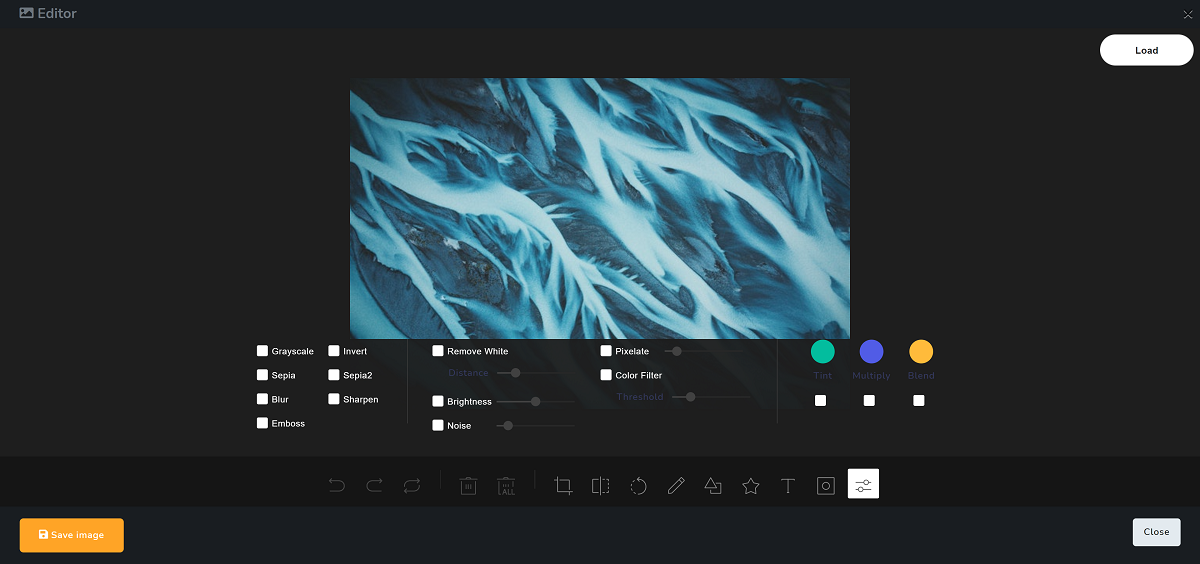Screen dimensions: 1200x564
Task: Click the Tint label
Action: pos(822,376)
